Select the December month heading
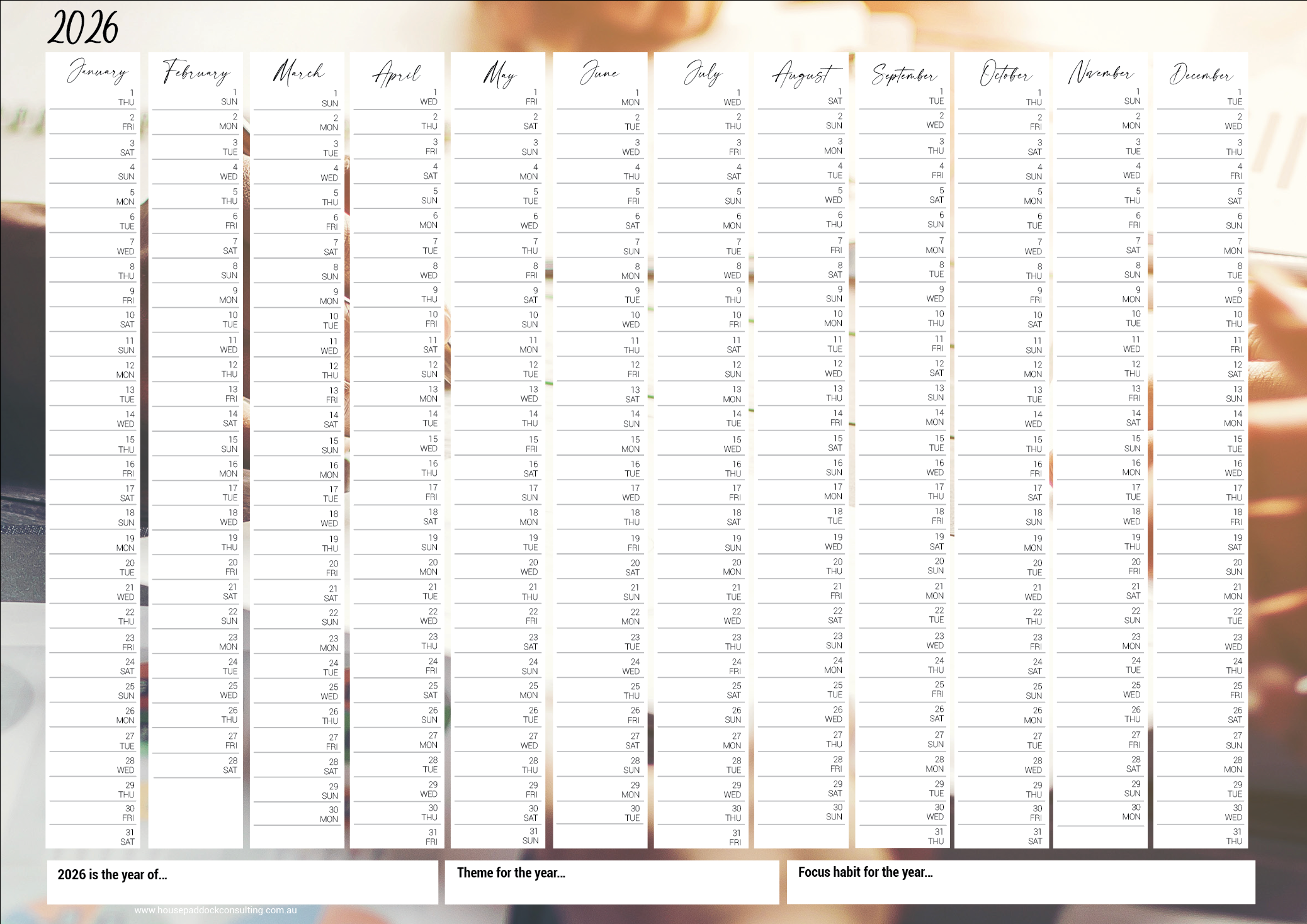This screenshot has height=924, width=1307. tap(1201, 74)
